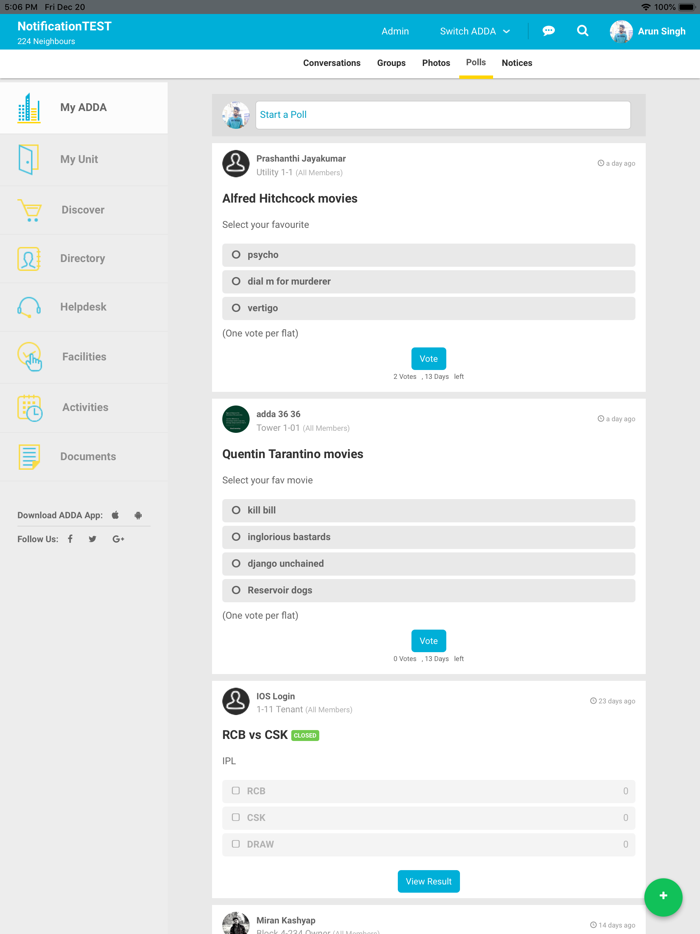The image size is (700, 934).
Task: Open My Unit door icon
Action: pyautogui.click(x=29, y=159)
